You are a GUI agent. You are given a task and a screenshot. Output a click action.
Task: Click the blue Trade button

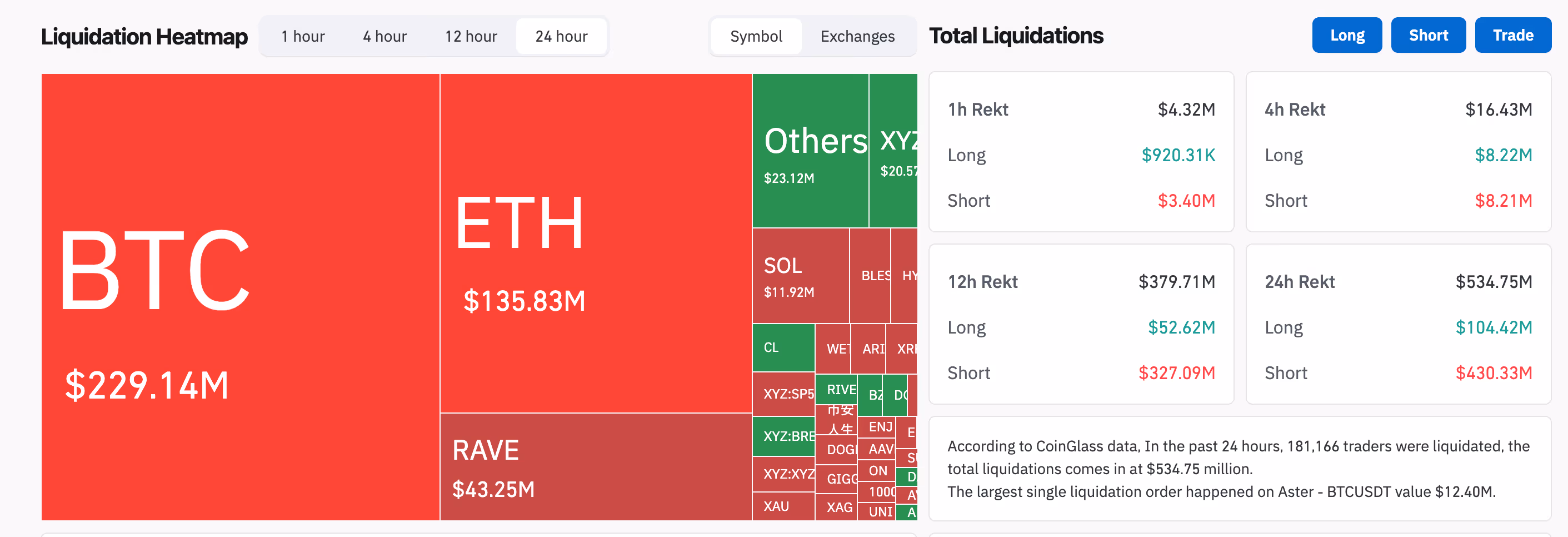[x=1512, y=36]
